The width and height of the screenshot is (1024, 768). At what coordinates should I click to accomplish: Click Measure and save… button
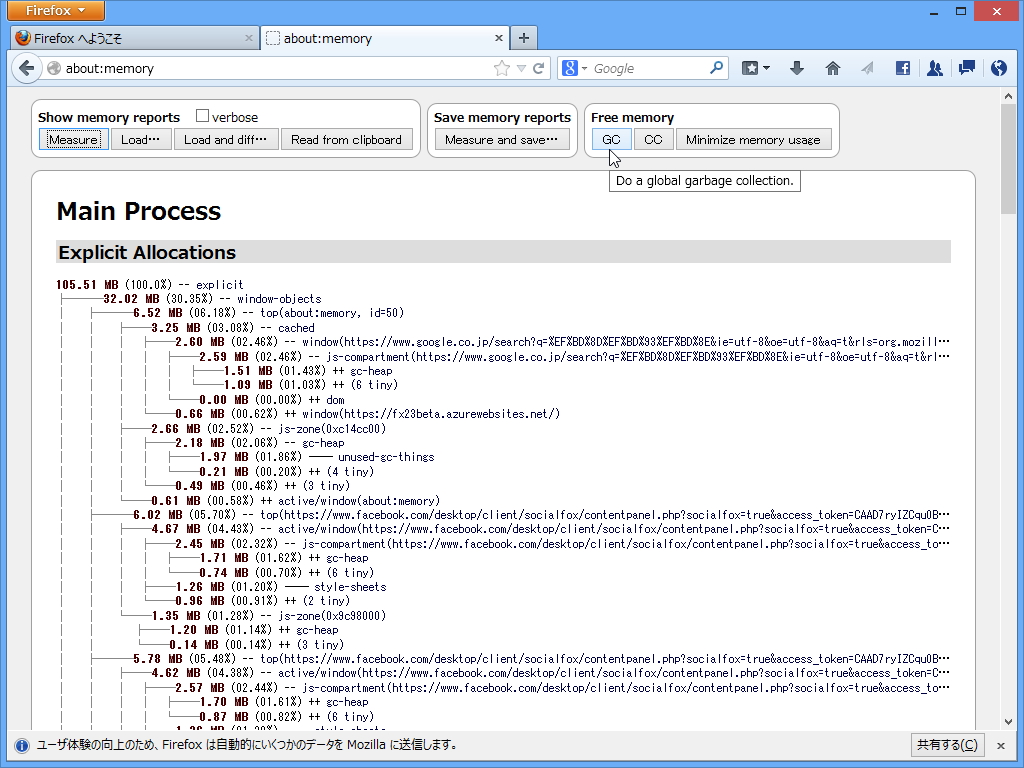[502, 140]
